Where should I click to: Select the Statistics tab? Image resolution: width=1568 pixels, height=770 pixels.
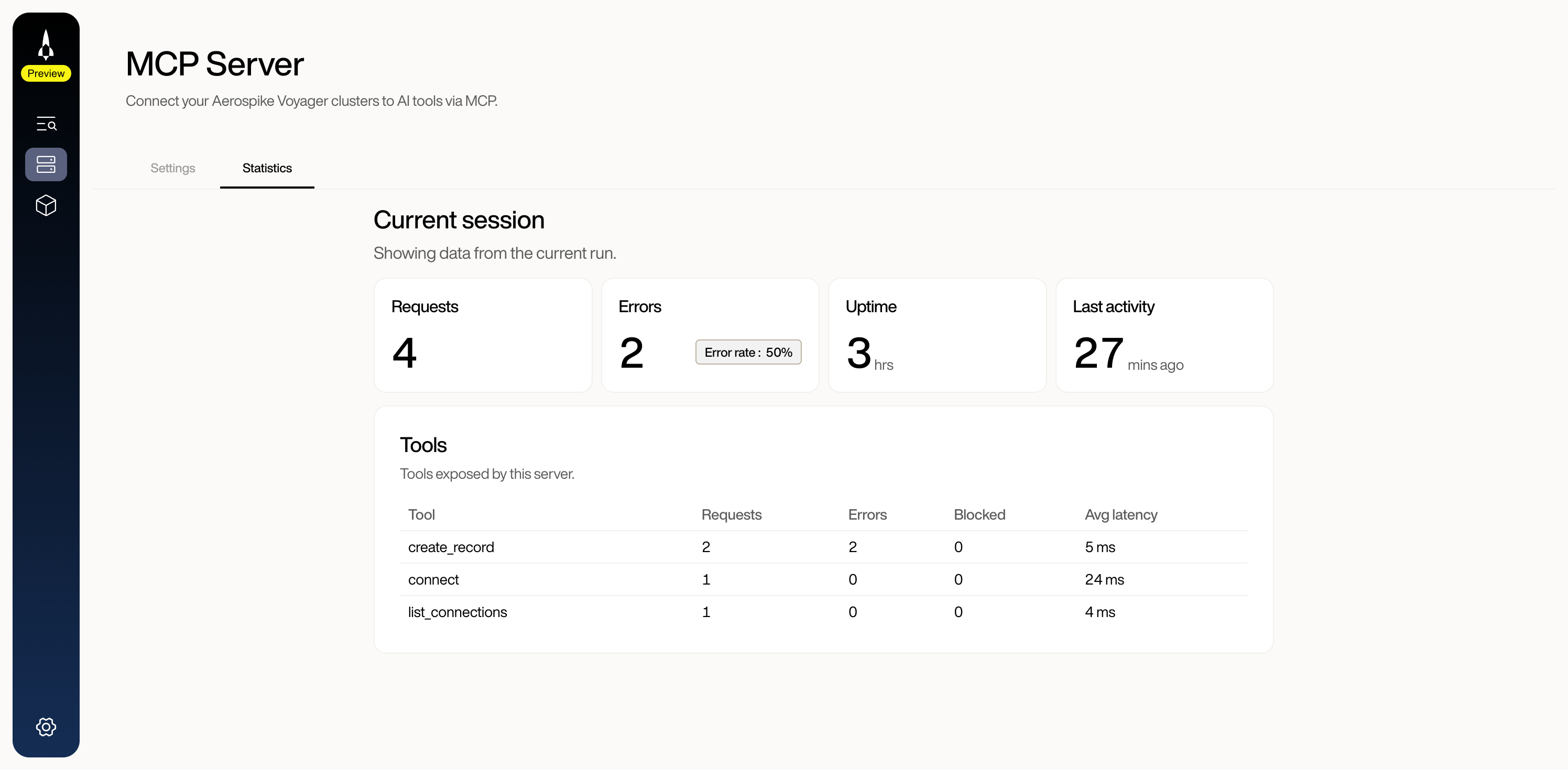pyautogui.click(x=267, y=169)
